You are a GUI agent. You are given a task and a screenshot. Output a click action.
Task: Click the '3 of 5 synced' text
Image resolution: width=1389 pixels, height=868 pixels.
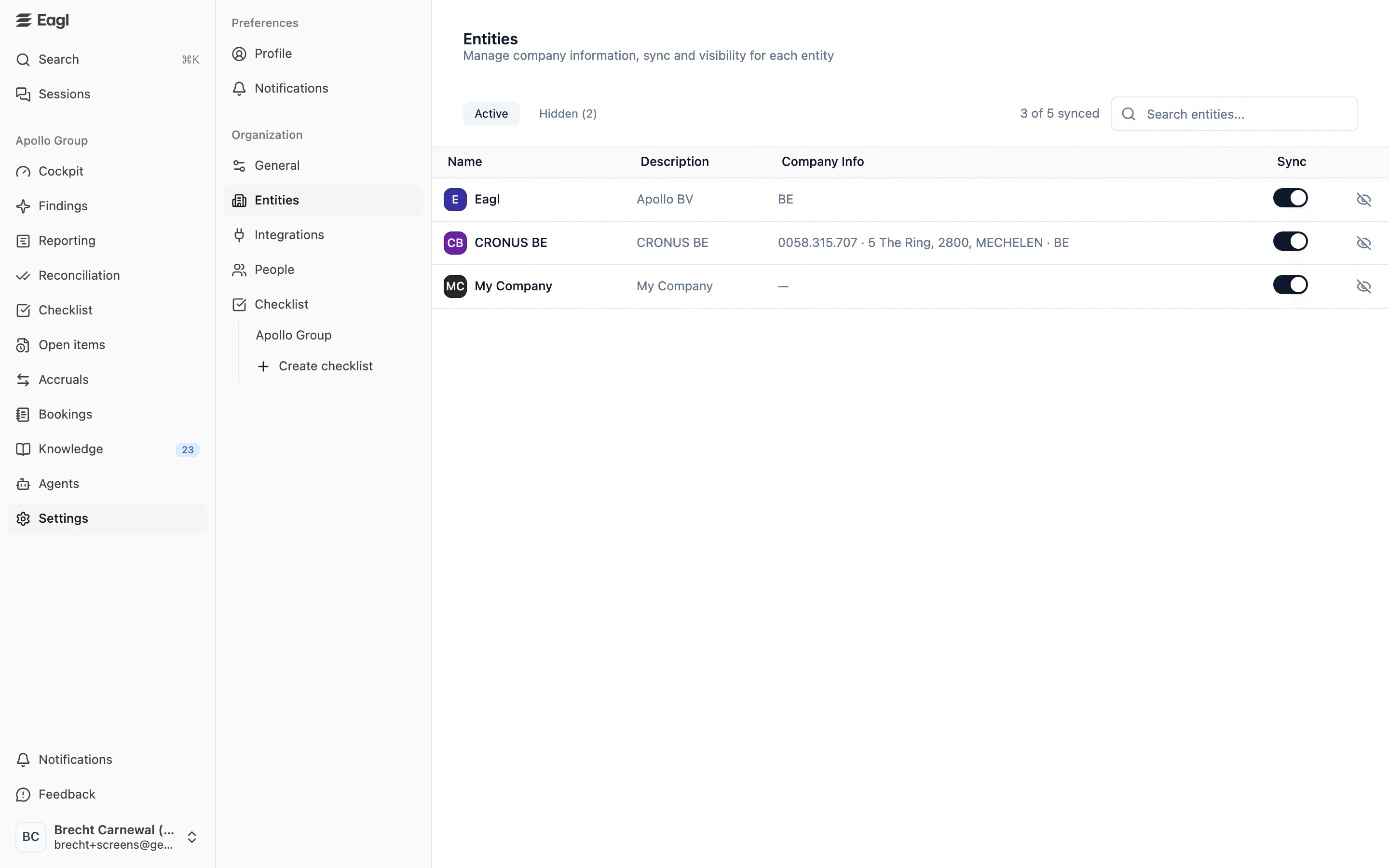[x=1060, y=114]
